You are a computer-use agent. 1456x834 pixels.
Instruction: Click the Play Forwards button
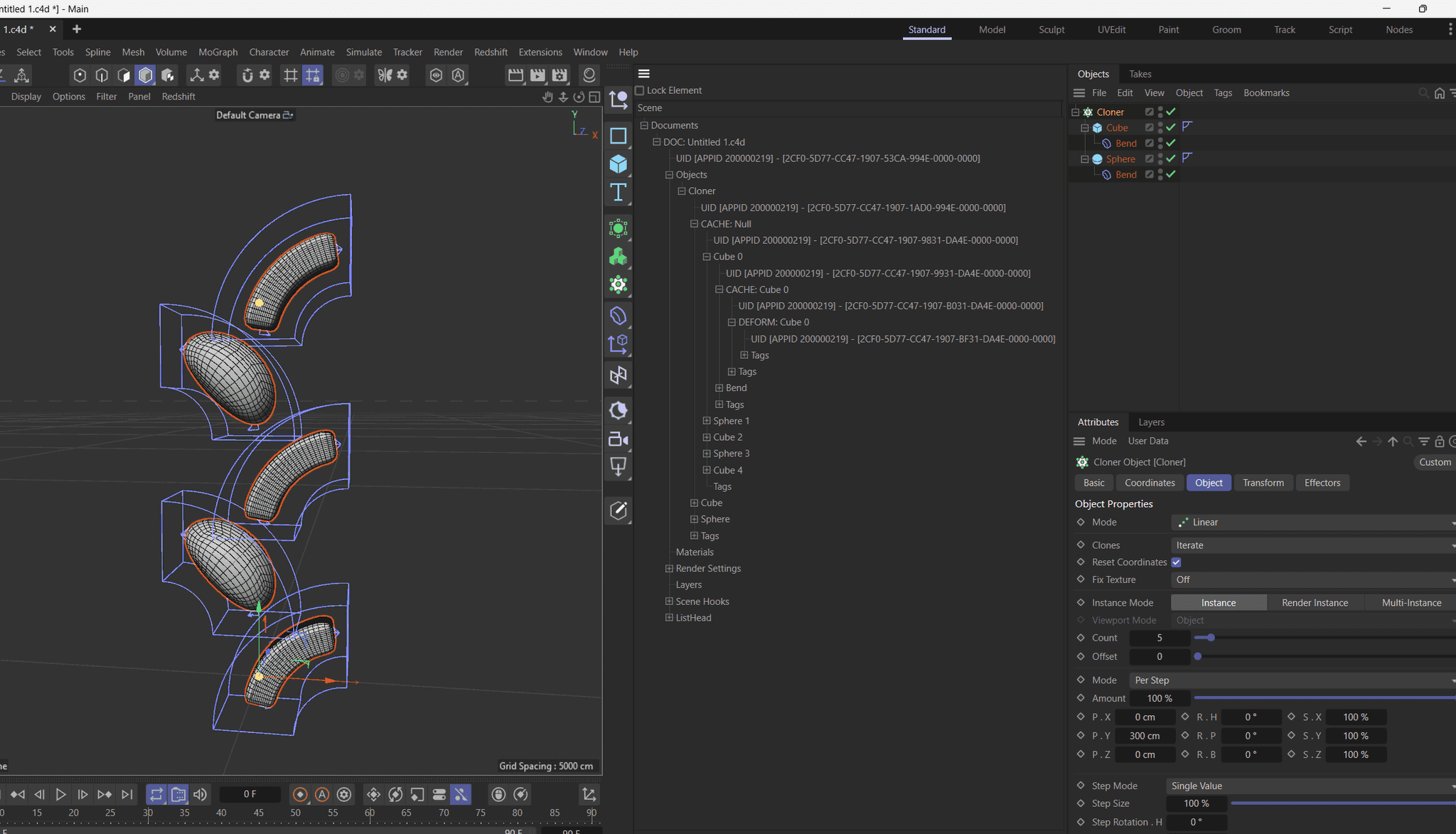pos(61,794)
